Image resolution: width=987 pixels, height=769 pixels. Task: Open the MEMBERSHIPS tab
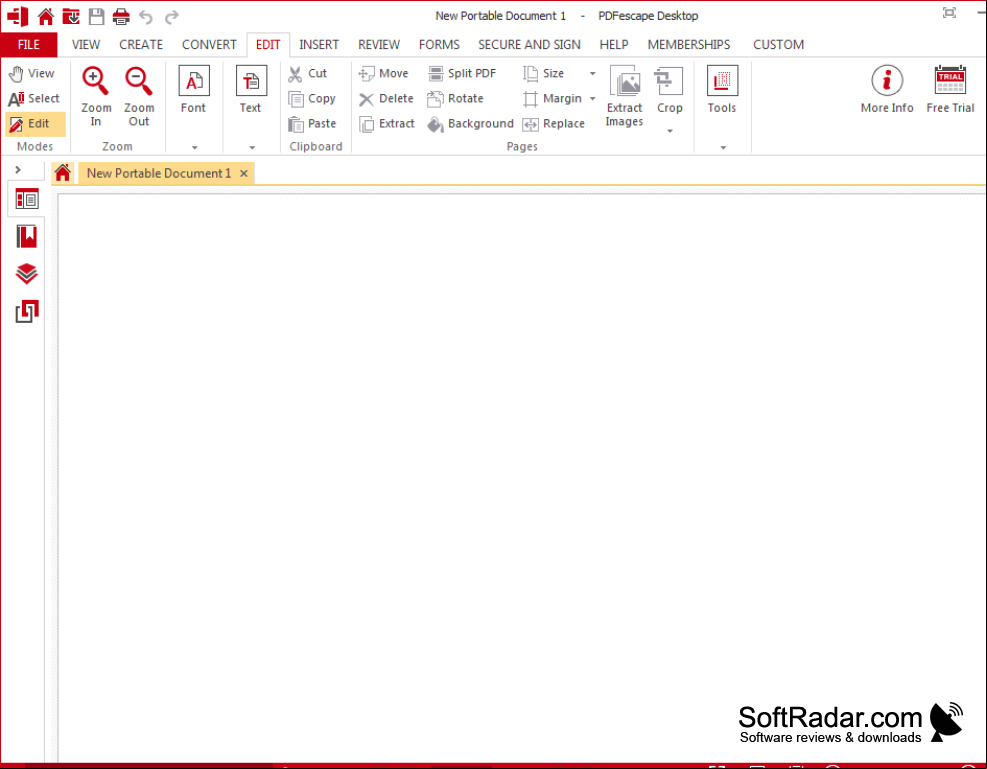pos(689,45)
